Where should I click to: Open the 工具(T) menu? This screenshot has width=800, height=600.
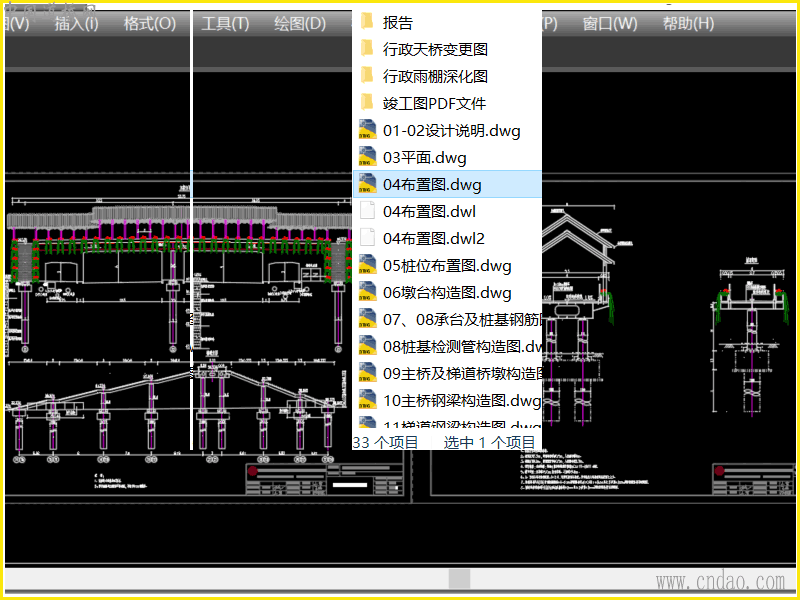(x=225, y=23)
